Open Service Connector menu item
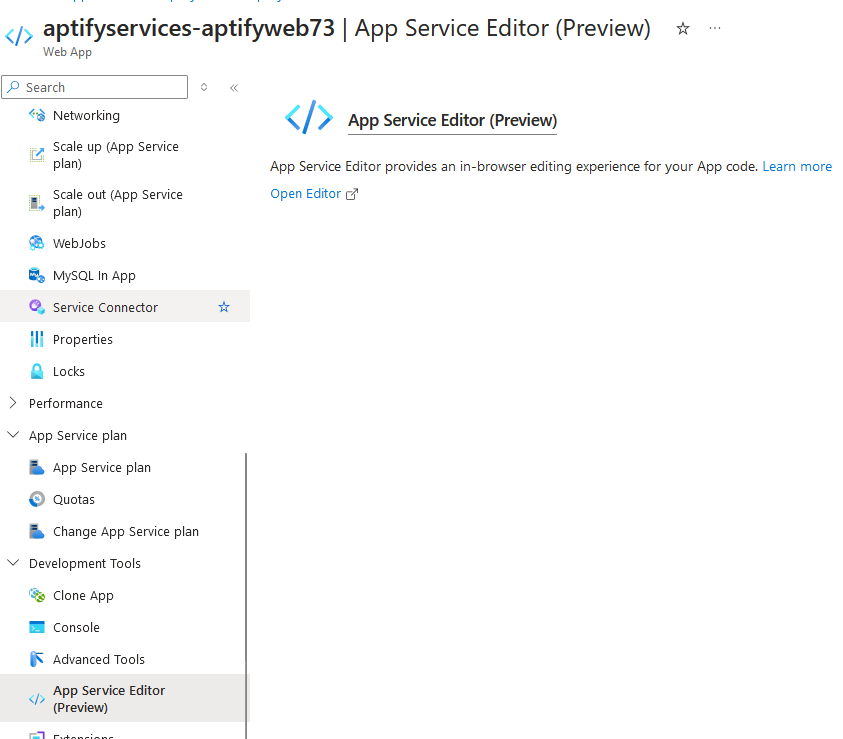The width and height of the screenshot is (843, 739). [105, 307]
